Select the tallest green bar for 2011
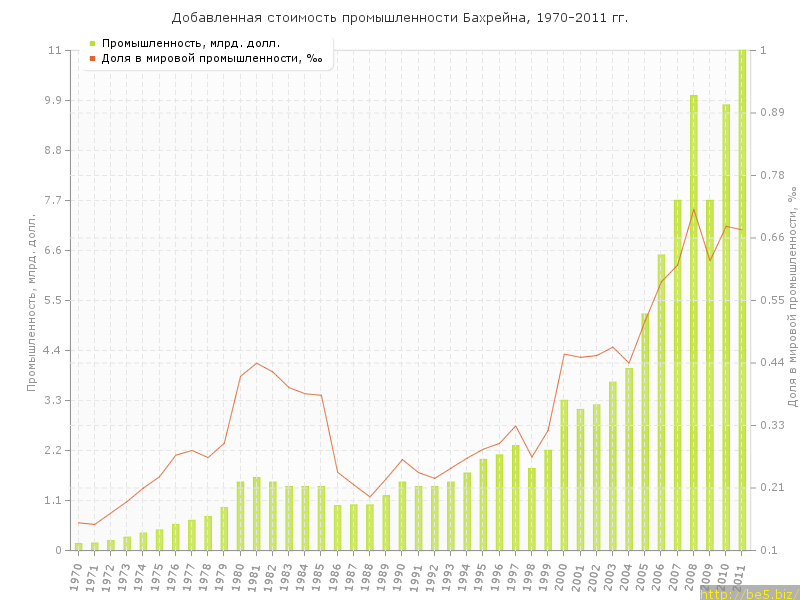The height and width of the screenshot is (600, 800). click(742, 300)
